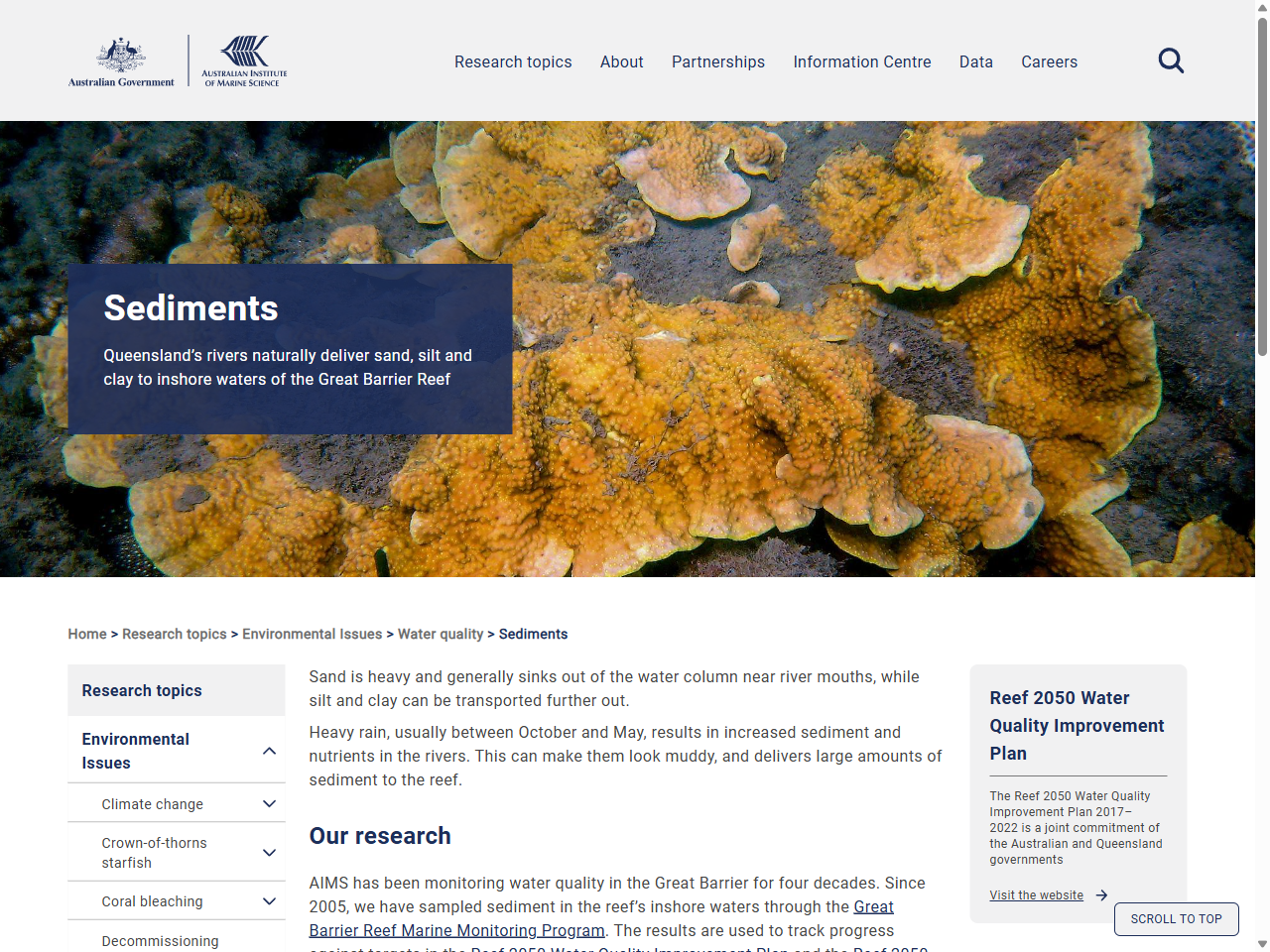Collapse the Environmental Issues section
This screenshot has height=952, width=1270.
pyautogui.click(x=269, y=751)
